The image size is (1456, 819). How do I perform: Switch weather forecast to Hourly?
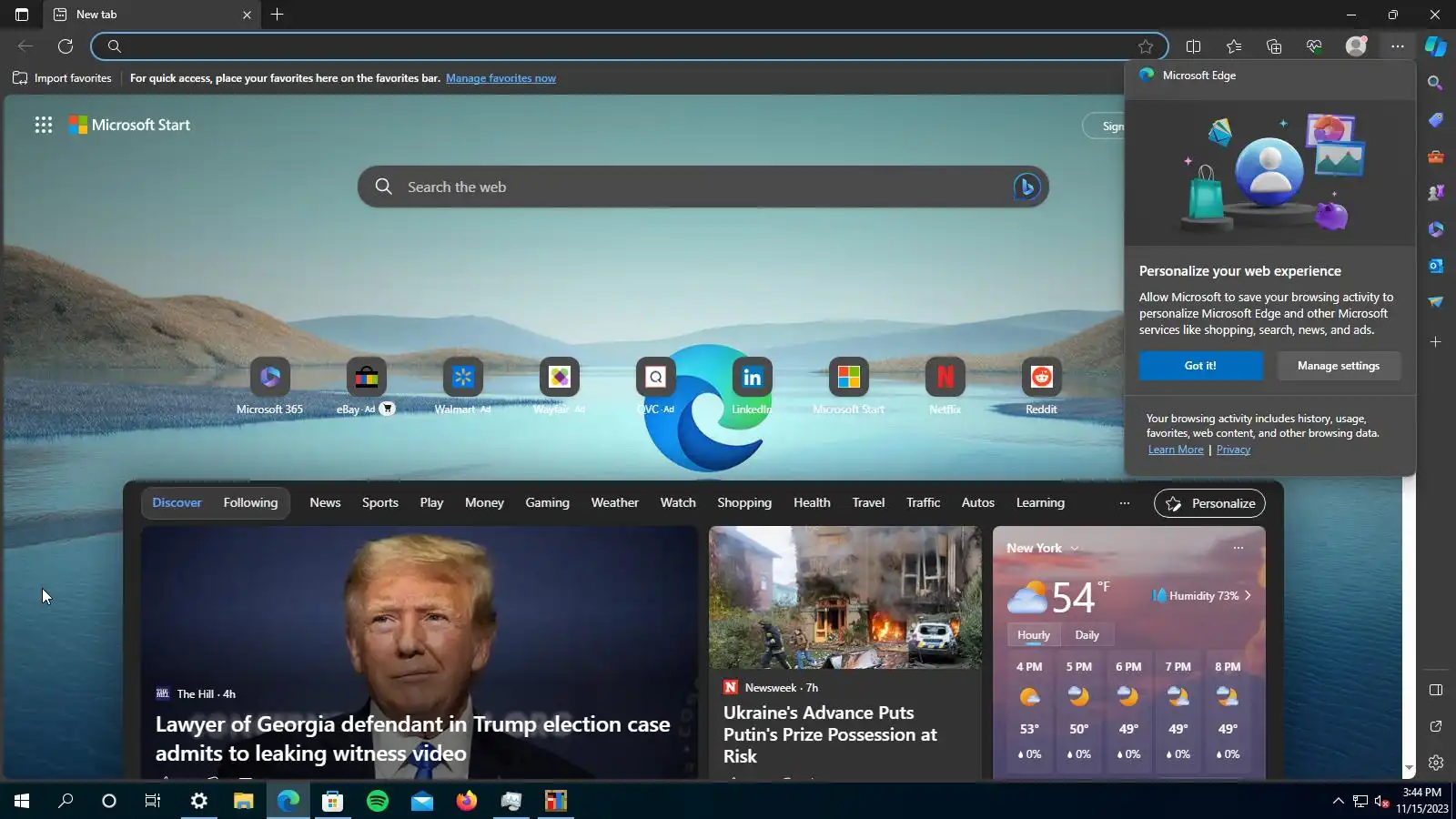pyautogui.click(x=1034, y=635)
